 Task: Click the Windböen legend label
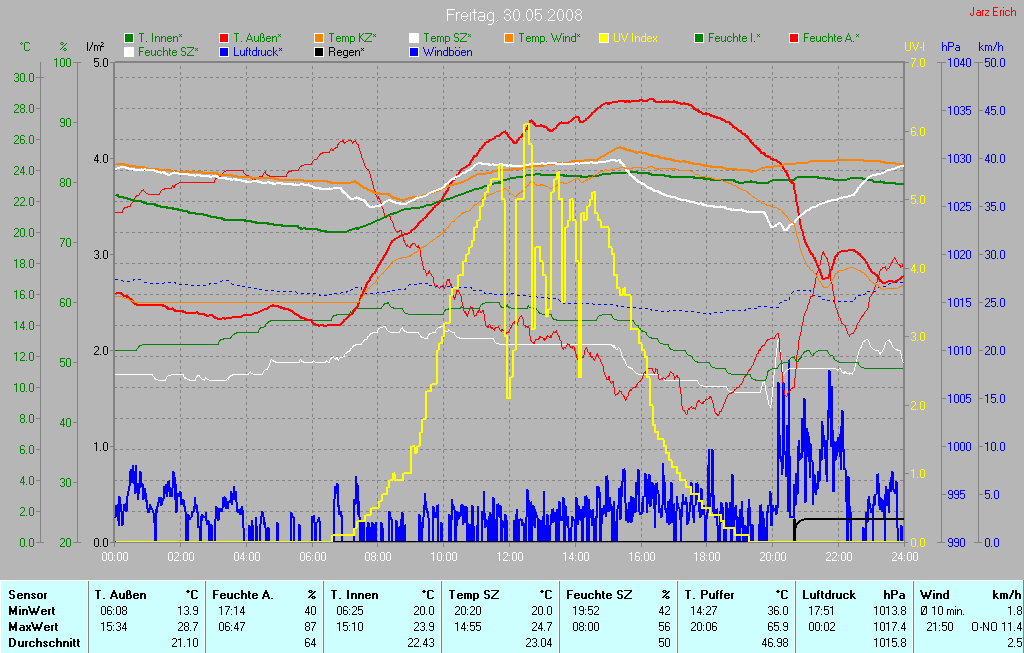point(447,52)
